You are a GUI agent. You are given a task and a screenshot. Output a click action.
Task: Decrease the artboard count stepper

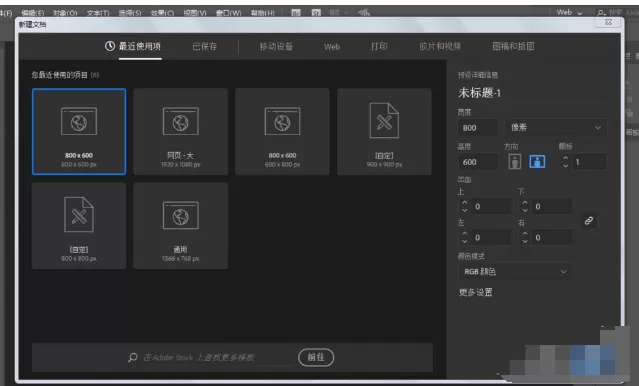pyautogui.click(x=565, y=165)
